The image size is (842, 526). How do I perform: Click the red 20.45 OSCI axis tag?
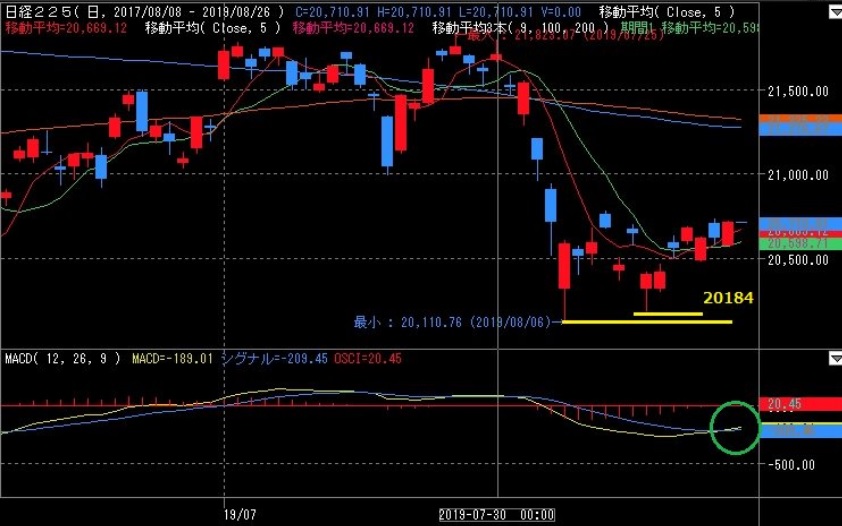click(800, 404)
